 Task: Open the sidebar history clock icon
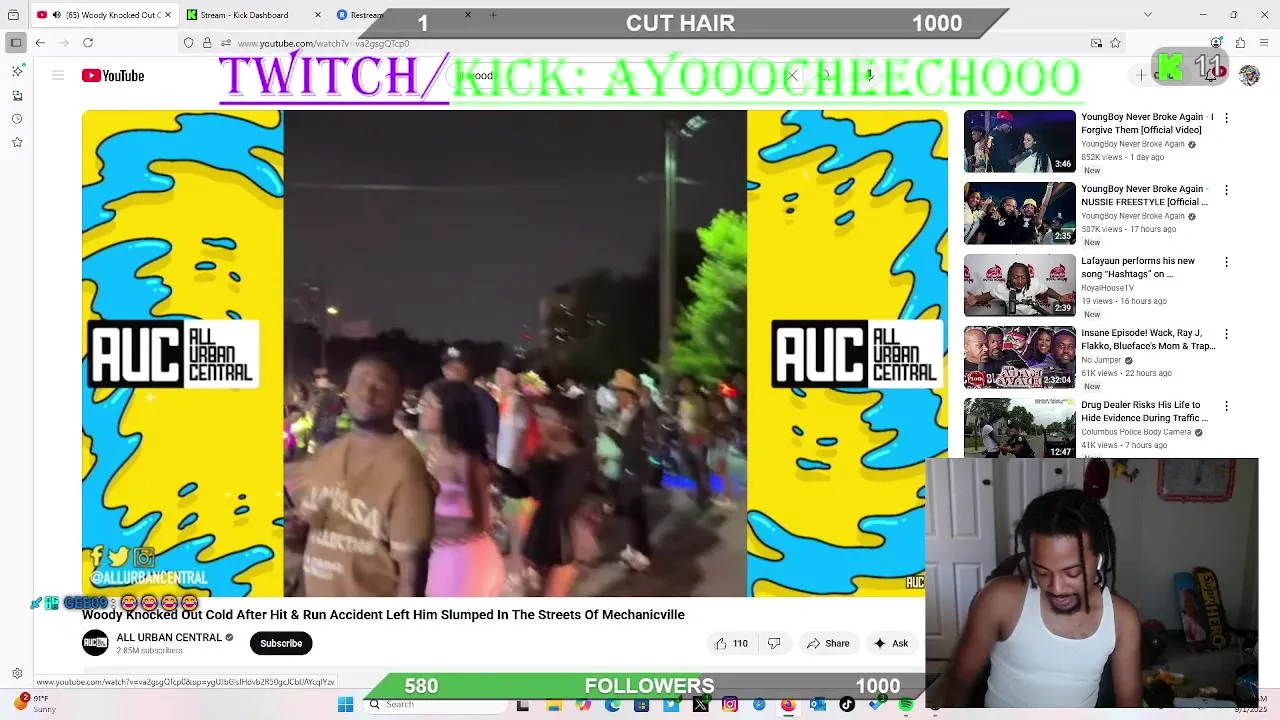coord(17,119)
